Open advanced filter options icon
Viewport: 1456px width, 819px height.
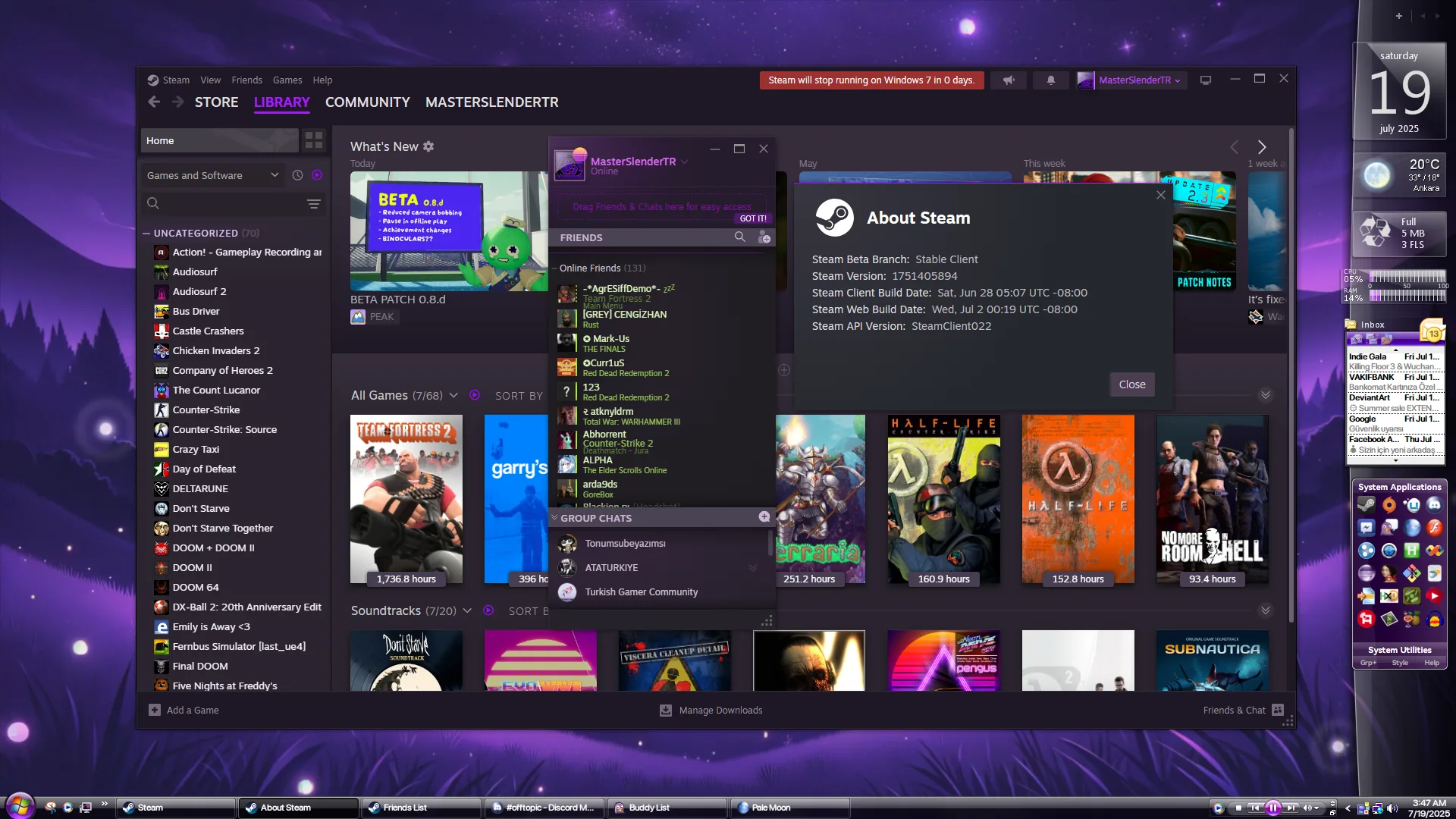pos(313,203)
